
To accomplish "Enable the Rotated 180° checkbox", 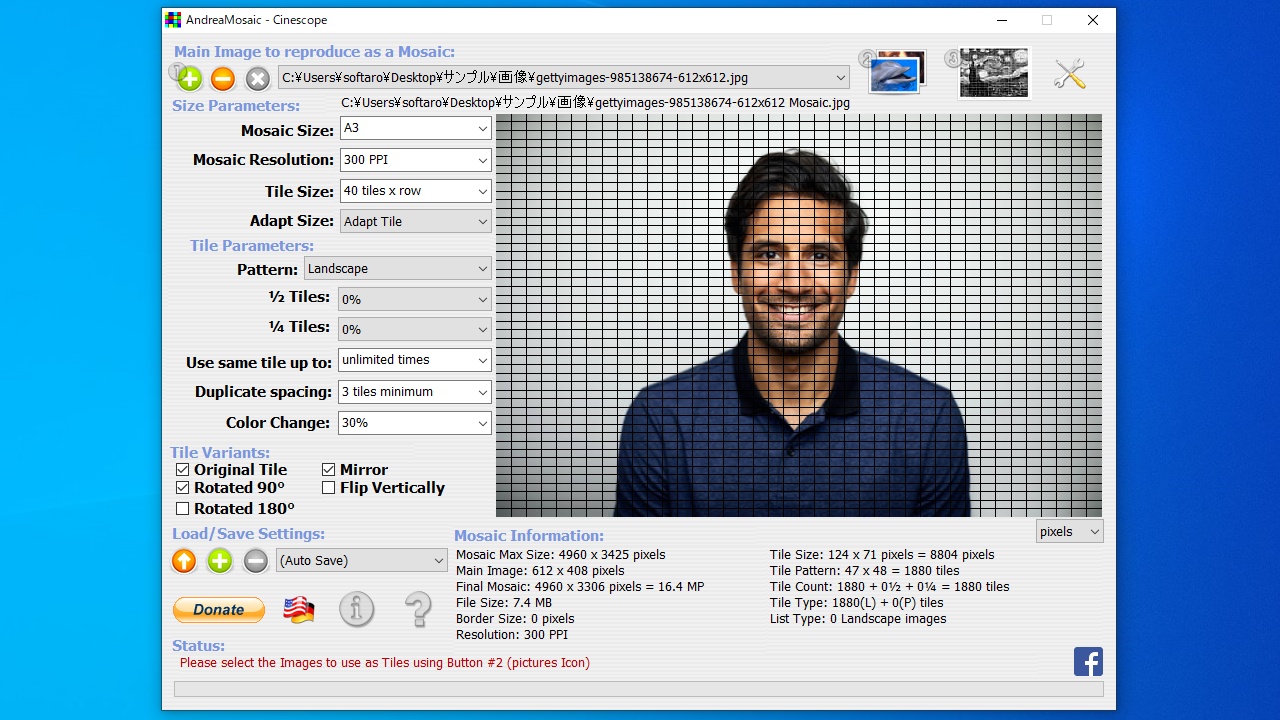I will pos(182,509).
